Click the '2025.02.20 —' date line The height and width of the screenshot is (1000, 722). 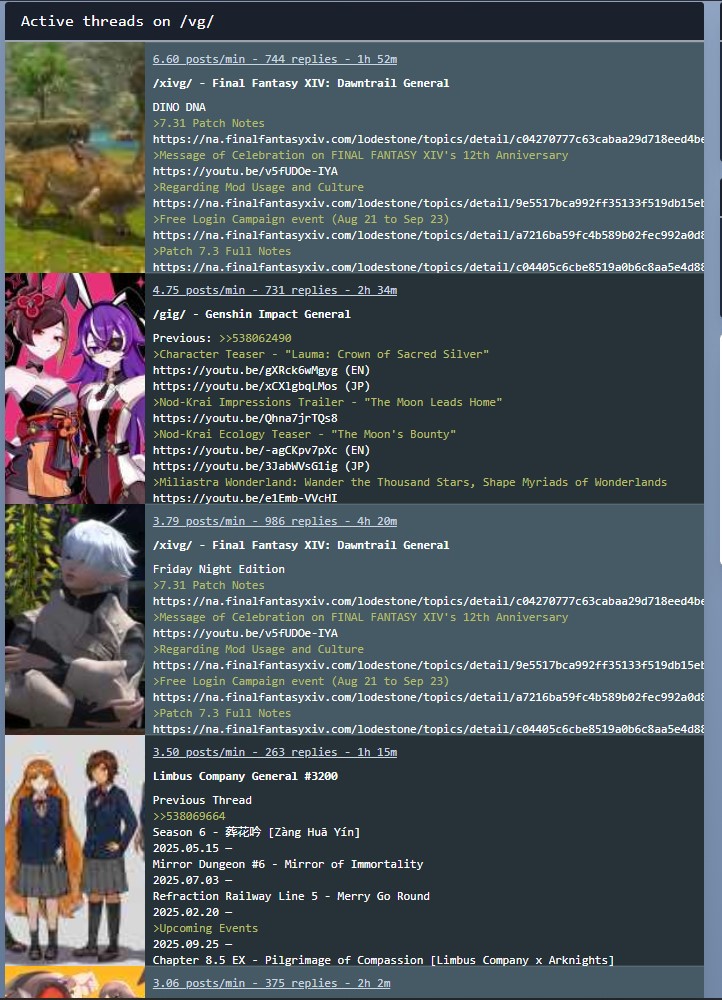(x=192, y=912)
